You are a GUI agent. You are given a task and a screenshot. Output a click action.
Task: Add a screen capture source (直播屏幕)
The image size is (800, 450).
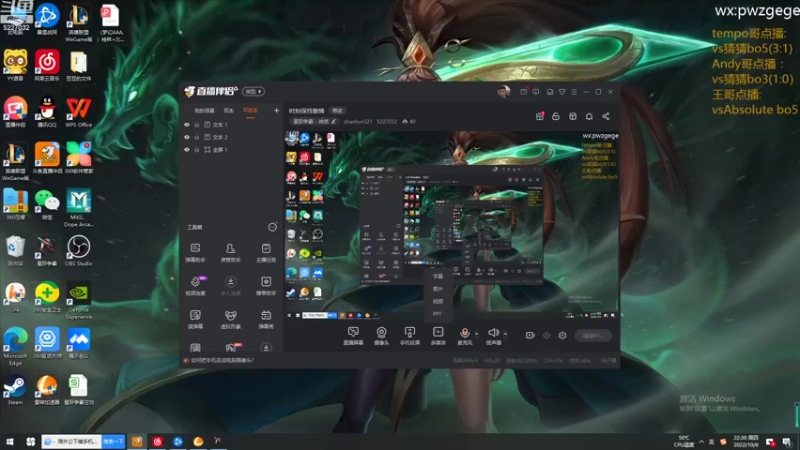tap(353, 336)
